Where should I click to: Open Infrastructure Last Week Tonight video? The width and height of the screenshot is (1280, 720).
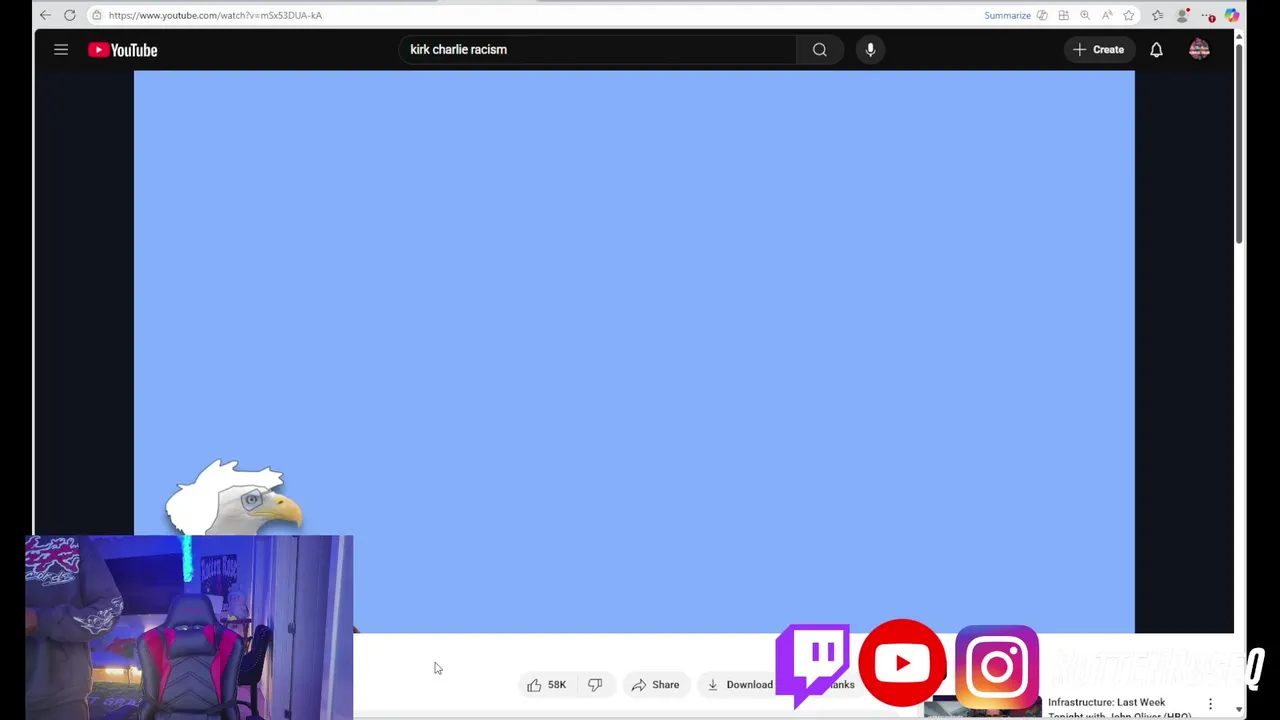[1119, 708]
